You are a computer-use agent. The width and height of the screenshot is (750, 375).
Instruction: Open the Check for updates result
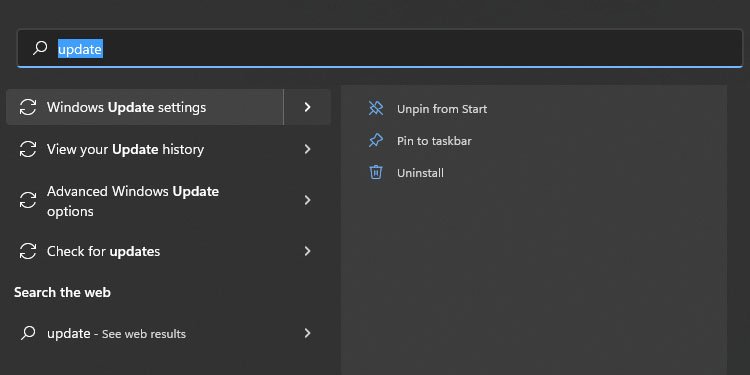[168, 251]
